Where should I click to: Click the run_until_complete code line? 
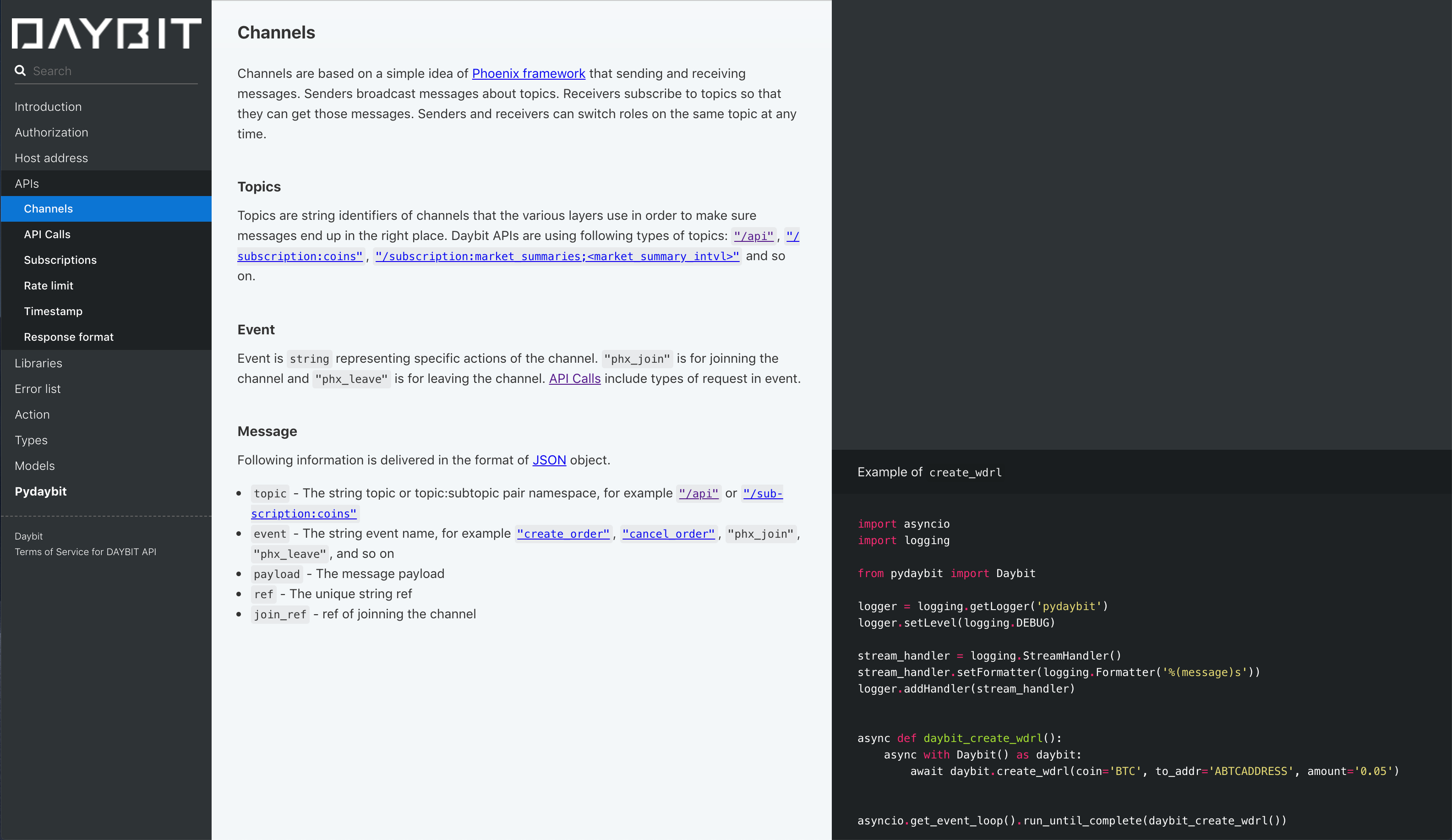1072,821
